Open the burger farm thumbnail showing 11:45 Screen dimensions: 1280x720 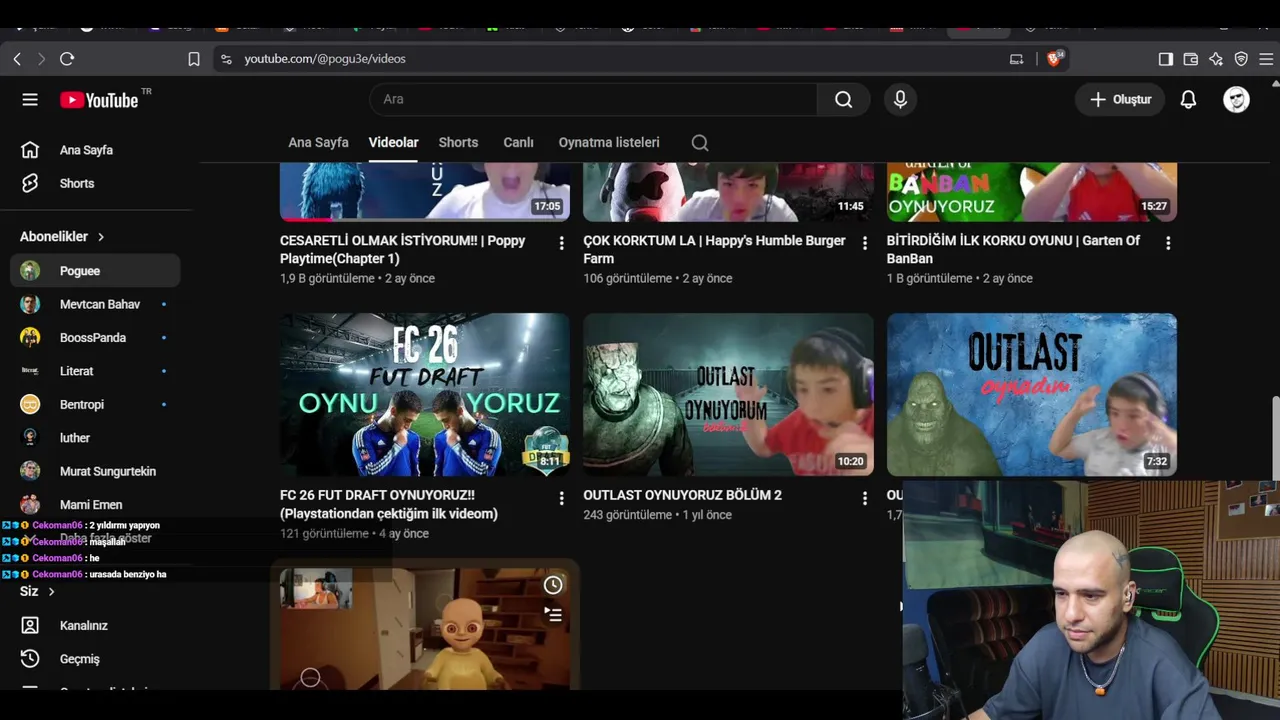click(x=728, y=192)
